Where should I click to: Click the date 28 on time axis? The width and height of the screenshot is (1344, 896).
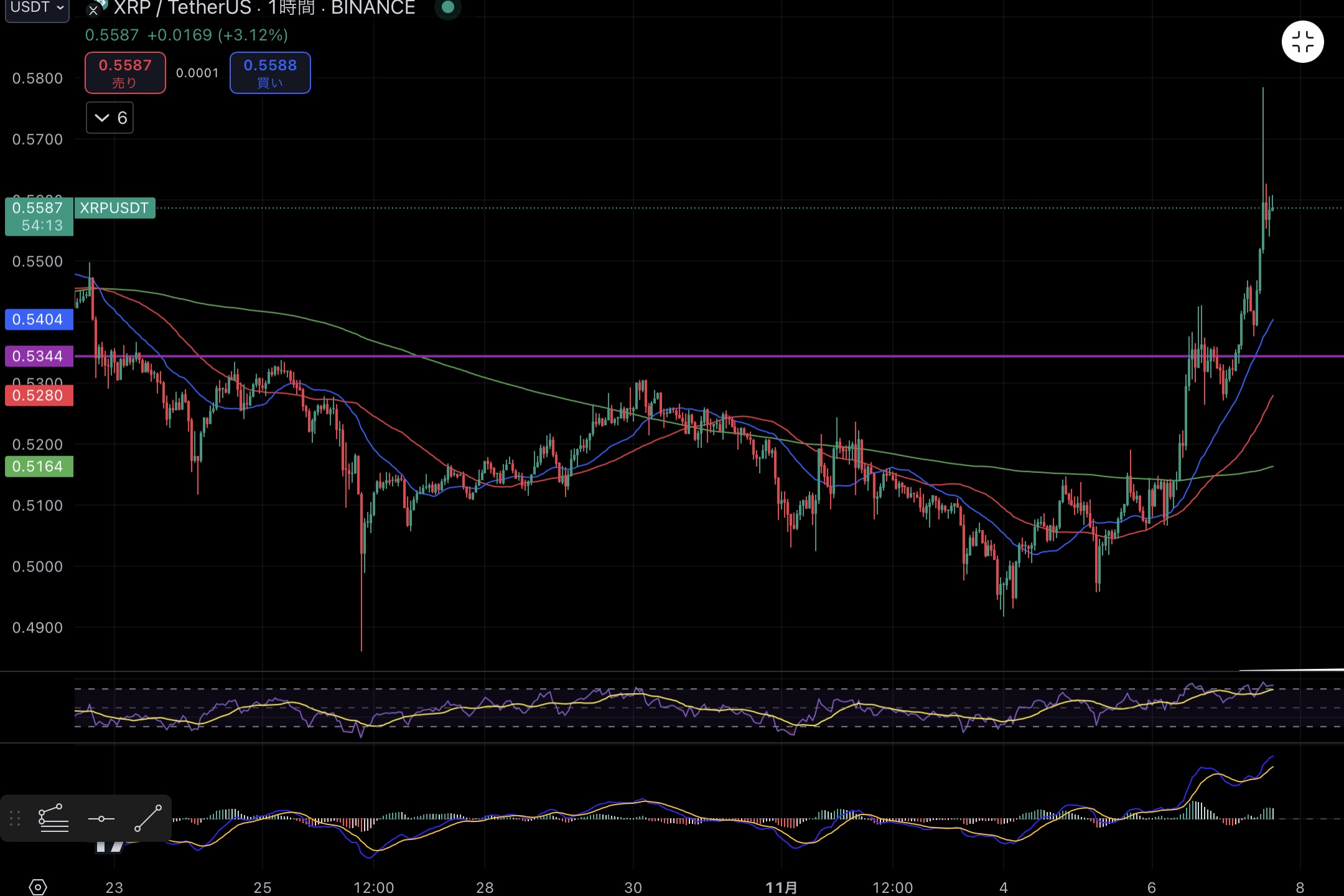tap(485, 887)
